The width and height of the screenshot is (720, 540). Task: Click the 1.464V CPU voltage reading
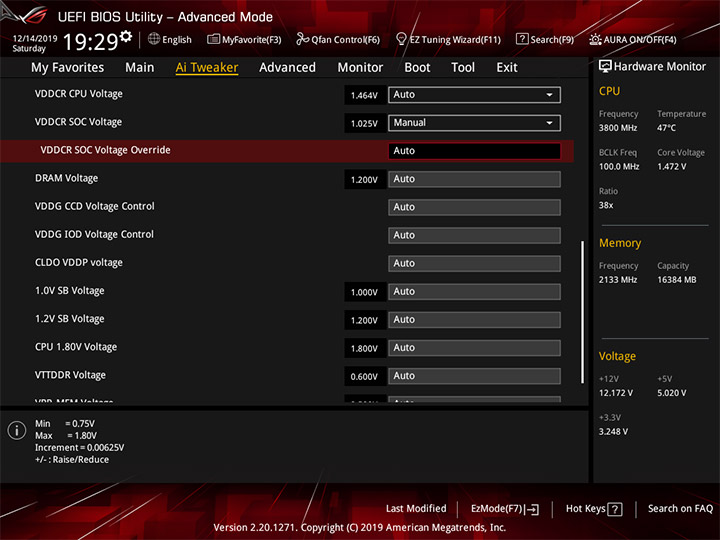click(364, 96)
